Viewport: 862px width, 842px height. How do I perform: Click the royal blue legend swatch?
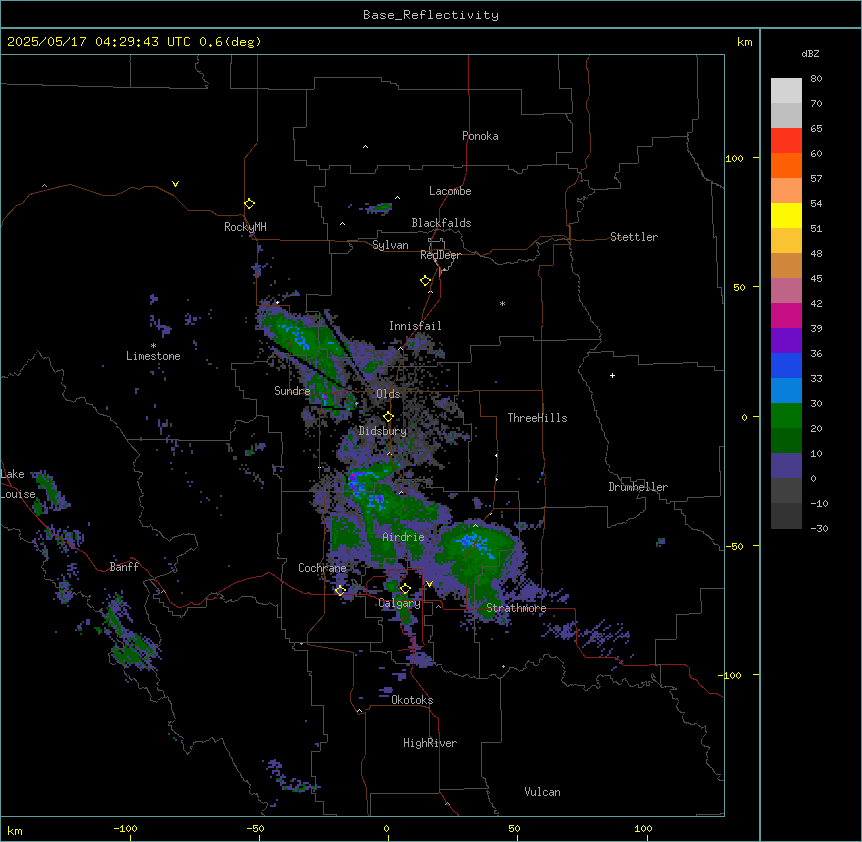click(x=786, y=365)
